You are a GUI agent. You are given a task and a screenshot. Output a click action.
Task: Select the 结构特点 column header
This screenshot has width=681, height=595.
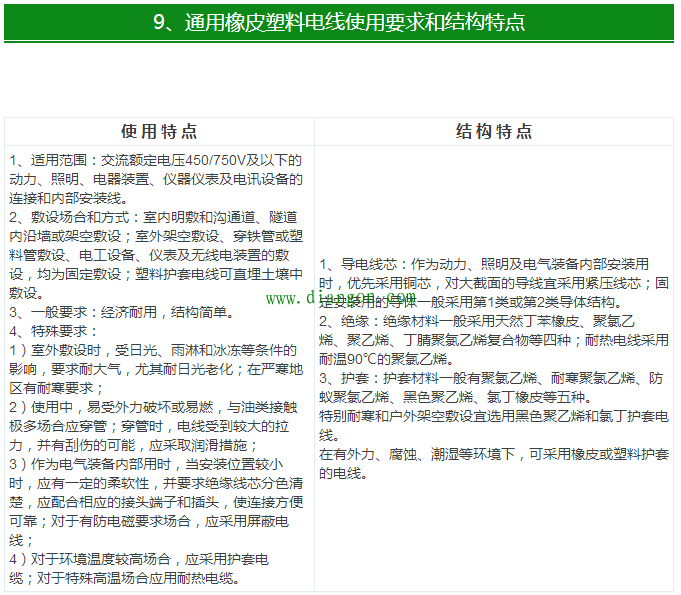tap(494, 132)
